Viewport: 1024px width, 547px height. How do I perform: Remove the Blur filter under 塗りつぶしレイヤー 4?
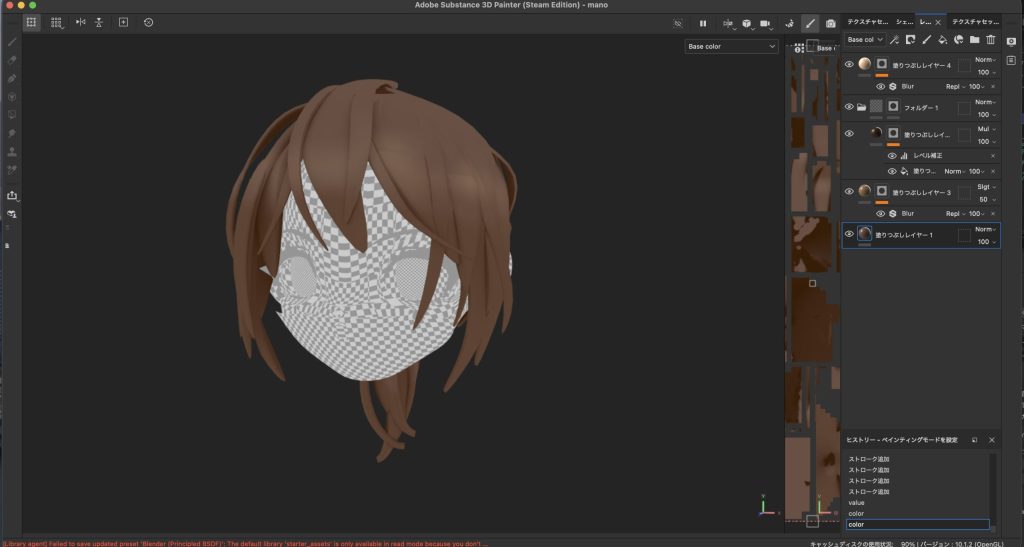click(993, 86)
